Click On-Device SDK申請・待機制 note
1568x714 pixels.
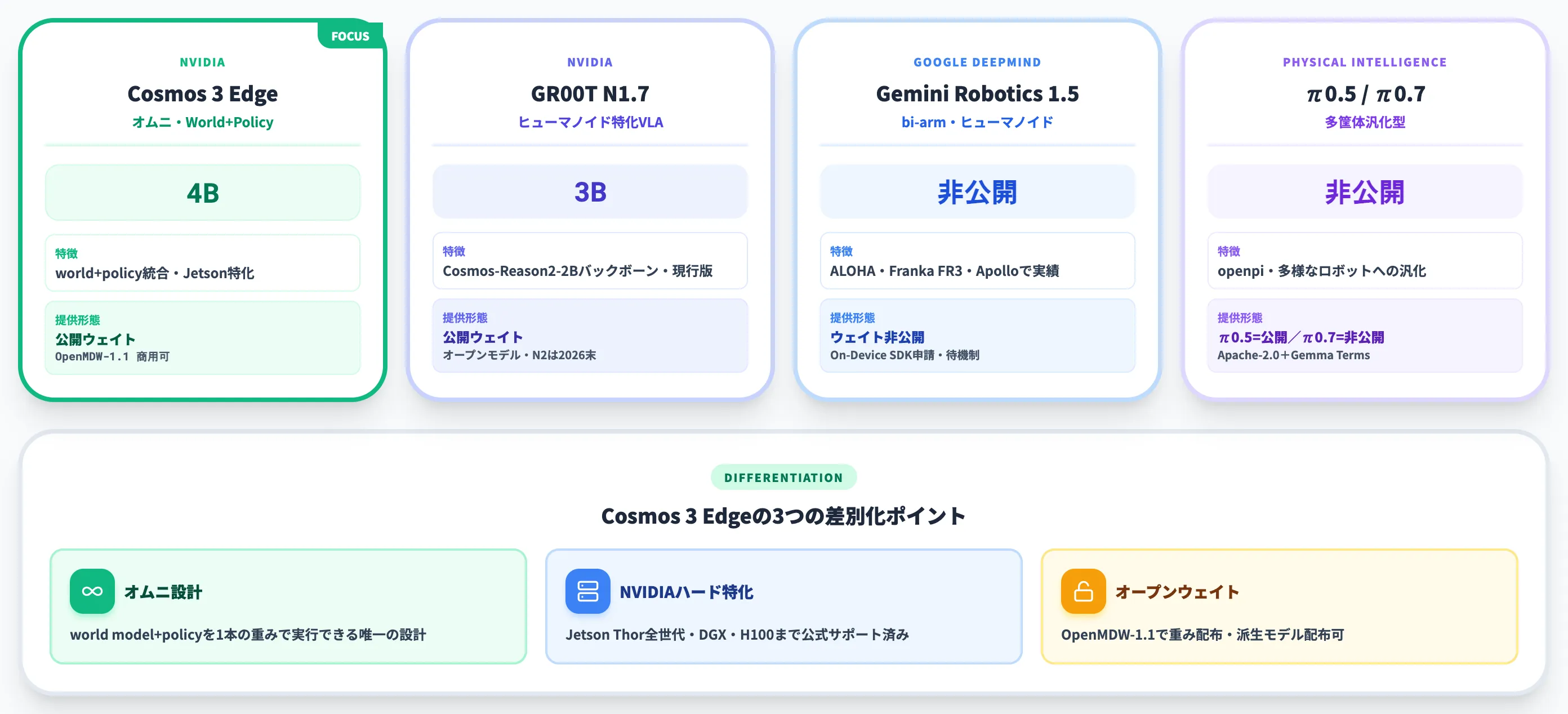905,355
